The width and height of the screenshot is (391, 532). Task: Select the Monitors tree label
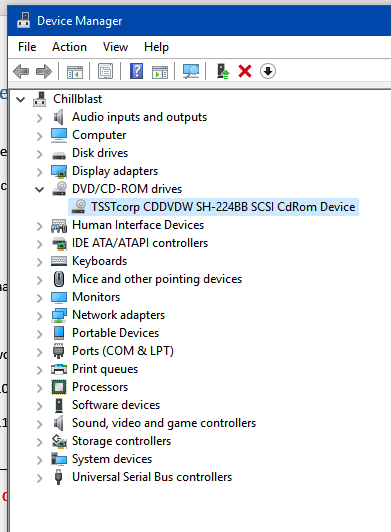tap(96, 297)
